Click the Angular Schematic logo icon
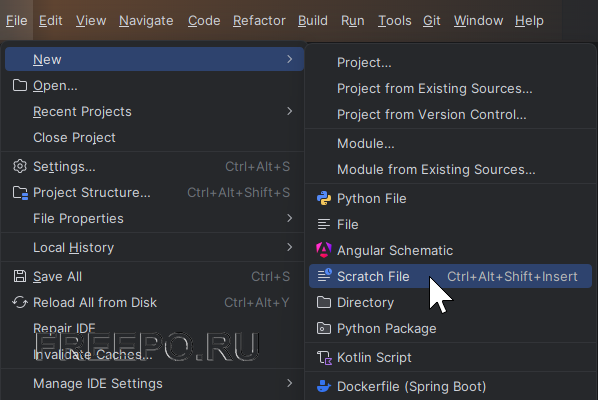The image size is (598, 400). [x=324, y=250]
